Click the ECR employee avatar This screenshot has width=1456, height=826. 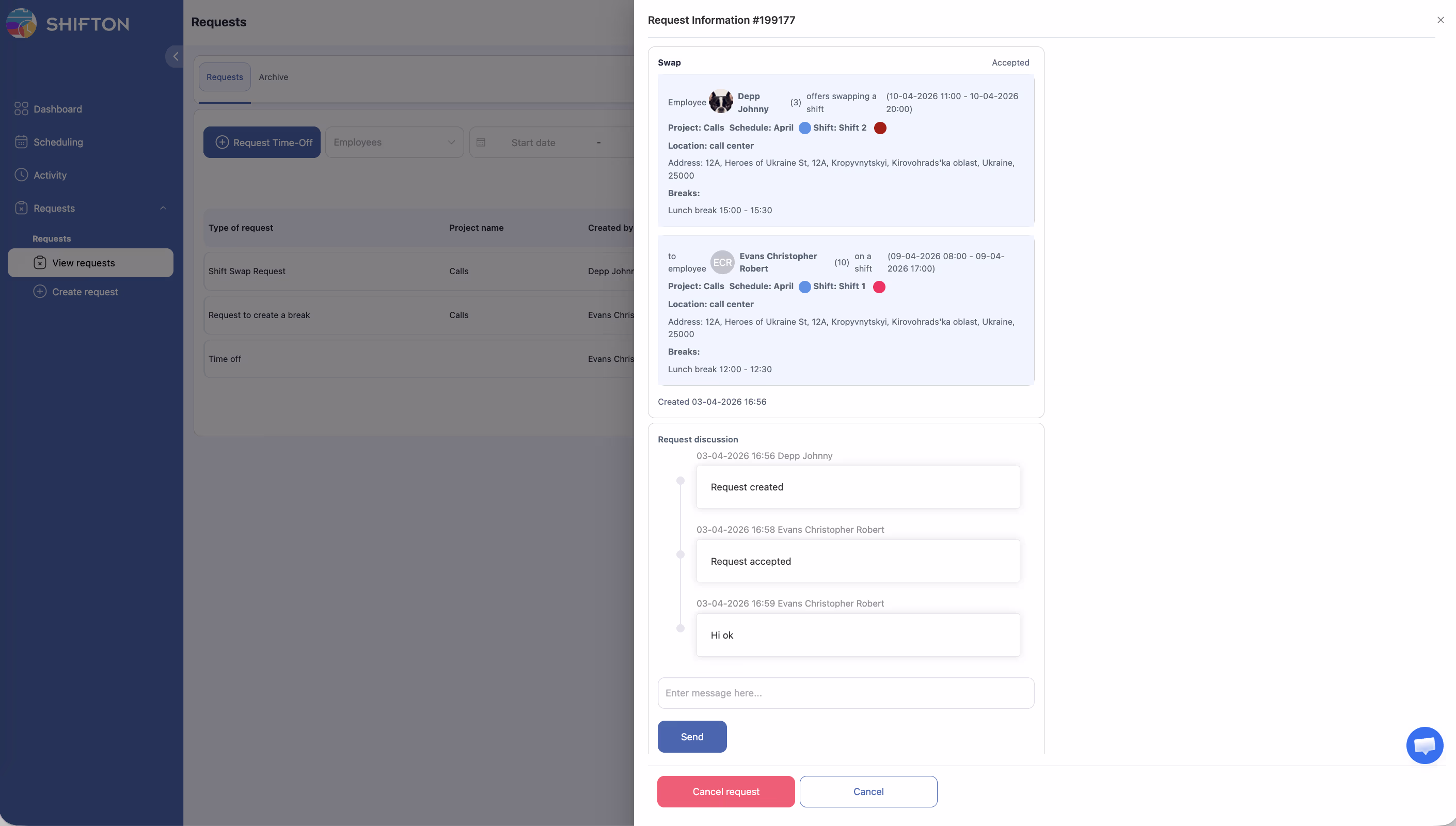[722, 262]
